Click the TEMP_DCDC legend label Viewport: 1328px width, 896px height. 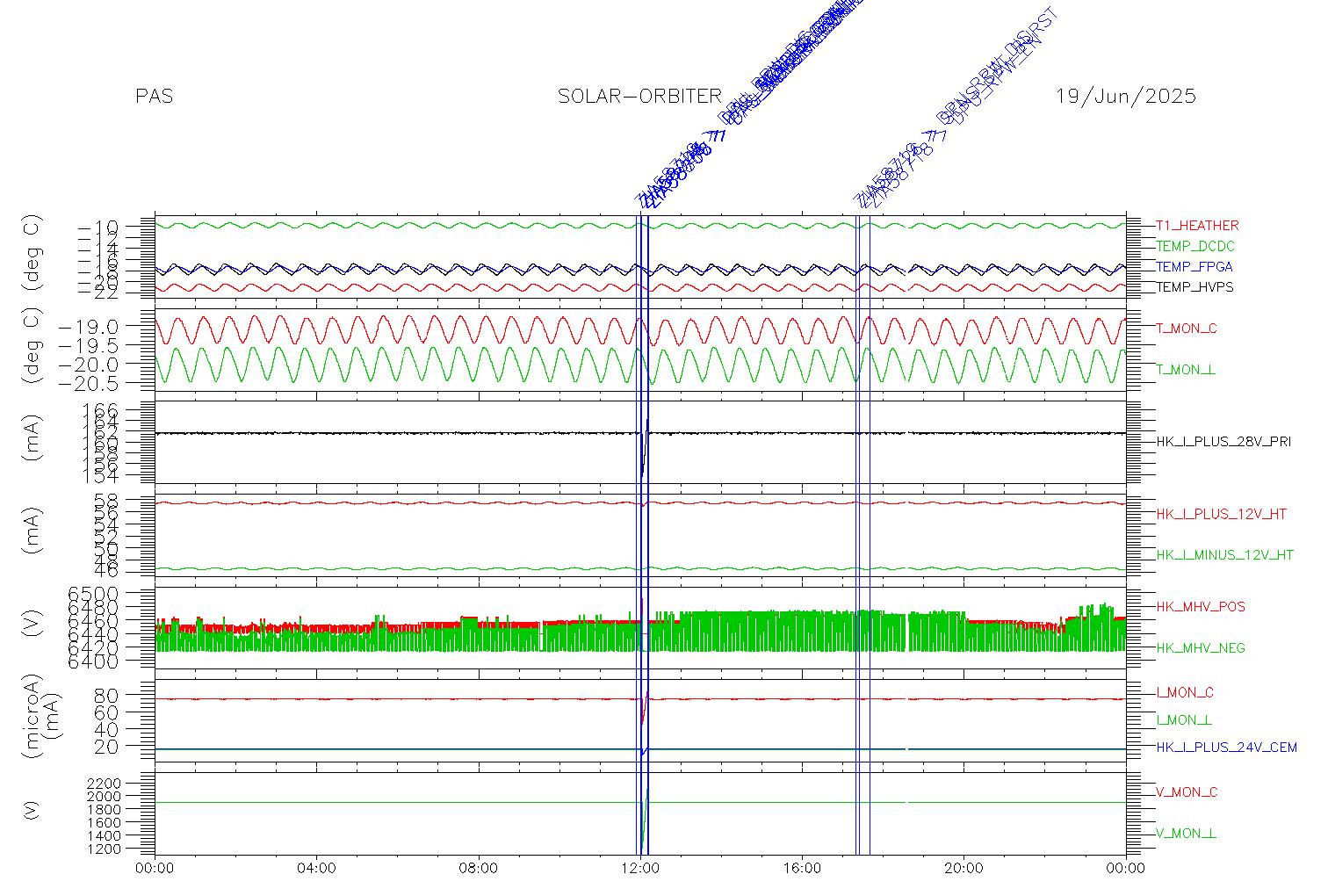[1195, 247]
